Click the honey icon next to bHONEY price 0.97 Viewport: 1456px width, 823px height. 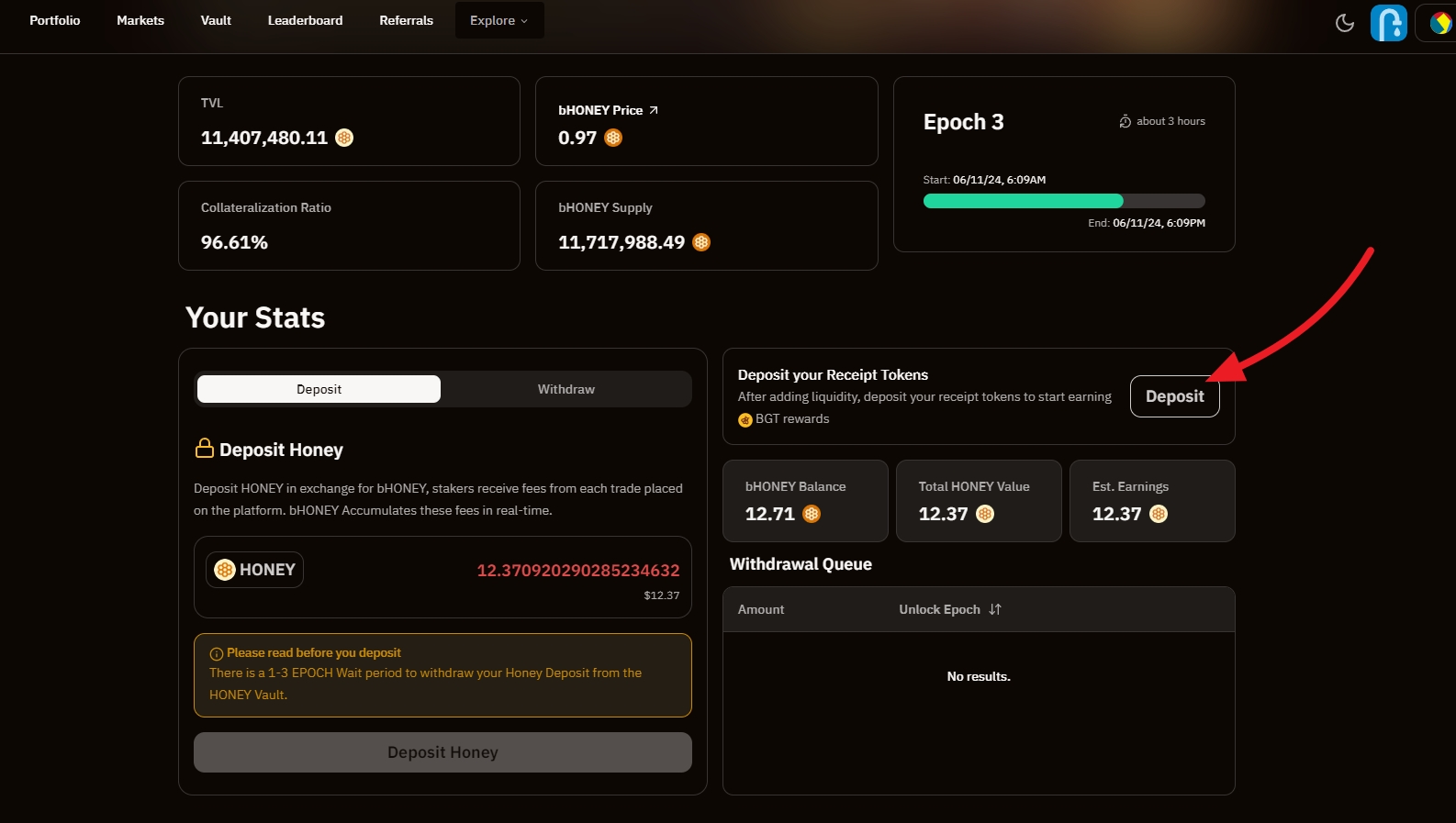[613, 138]
